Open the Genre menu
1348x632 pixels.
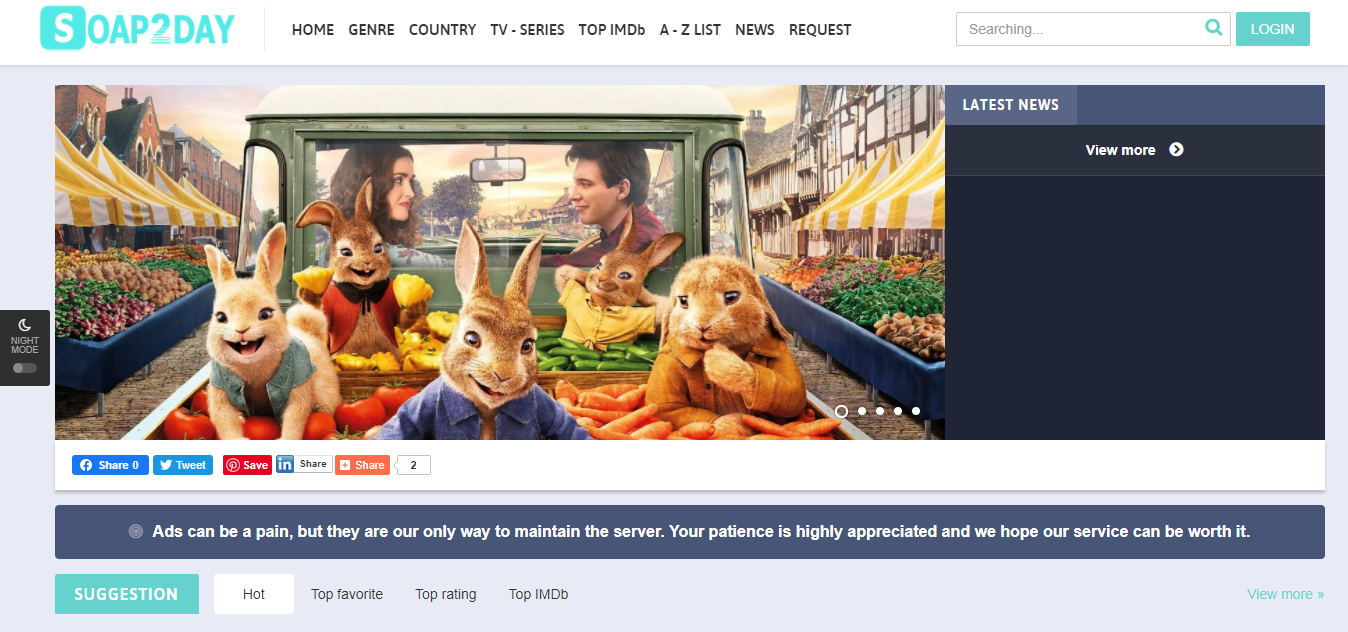coord(372,30)
